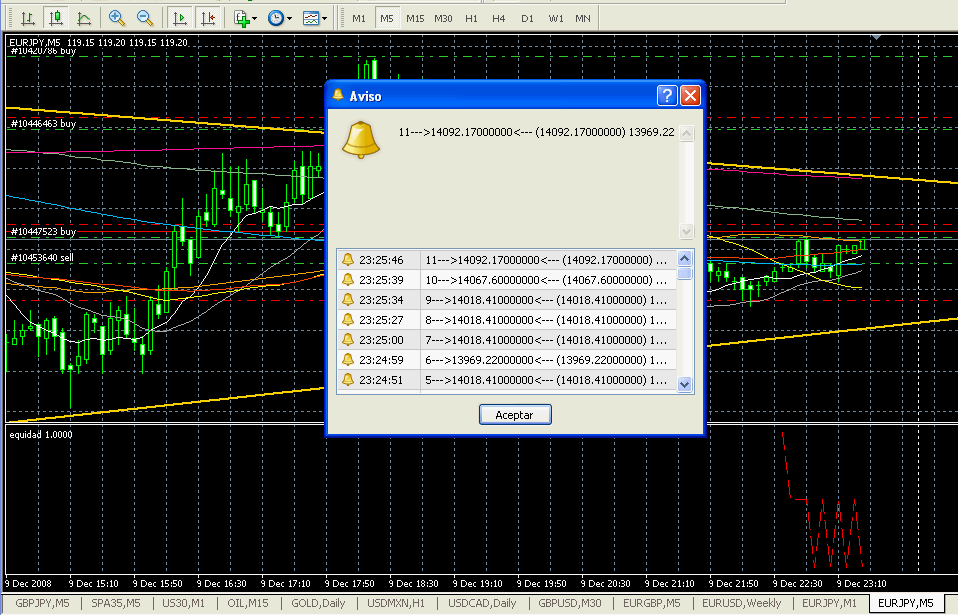Select the W1 timeframe
Image resolution: width=958 pixels, height=615 pixels.
(555, 18)
